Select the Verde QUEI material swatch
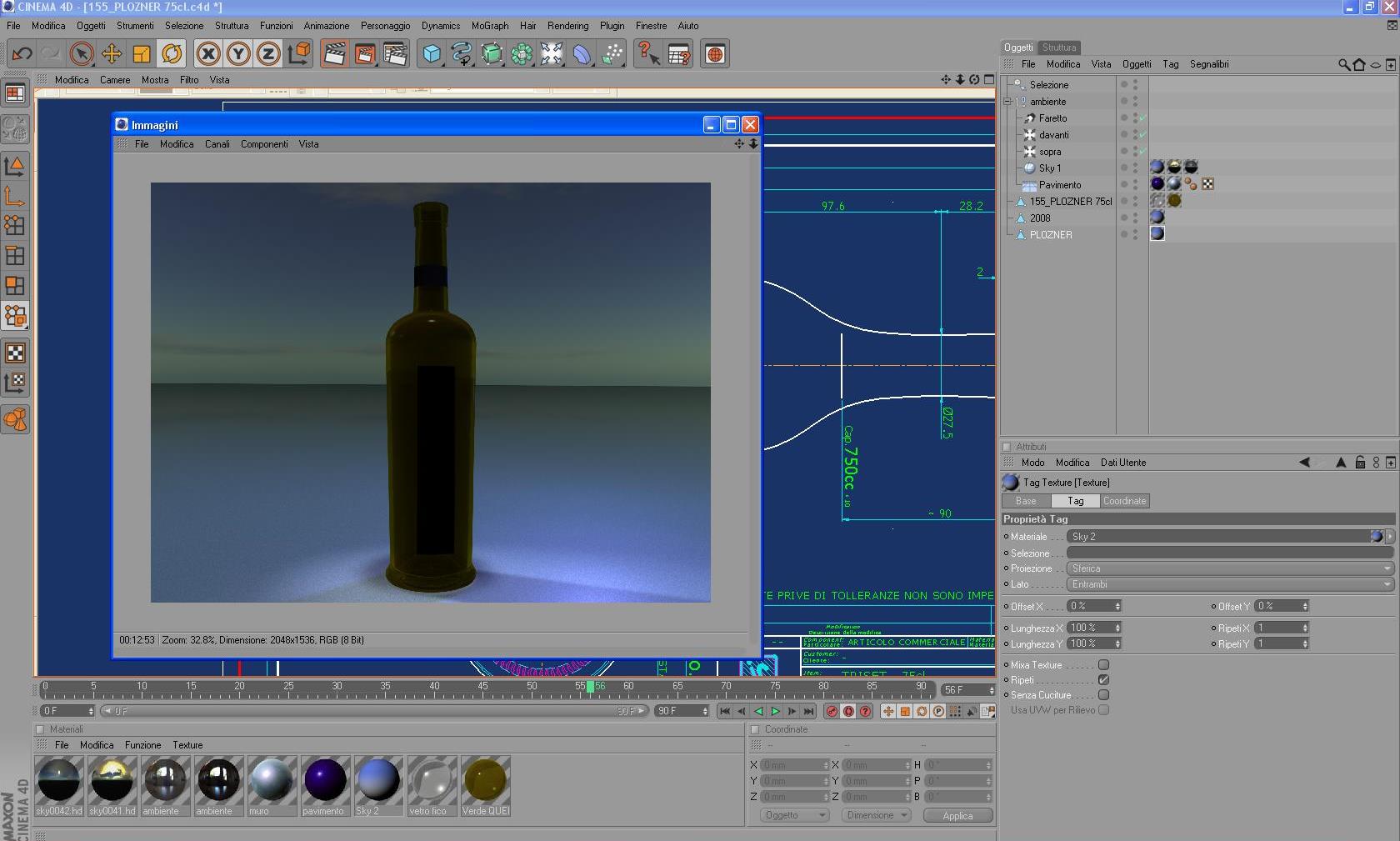This screenshot has width=1400, height=841. coord(486,781)
